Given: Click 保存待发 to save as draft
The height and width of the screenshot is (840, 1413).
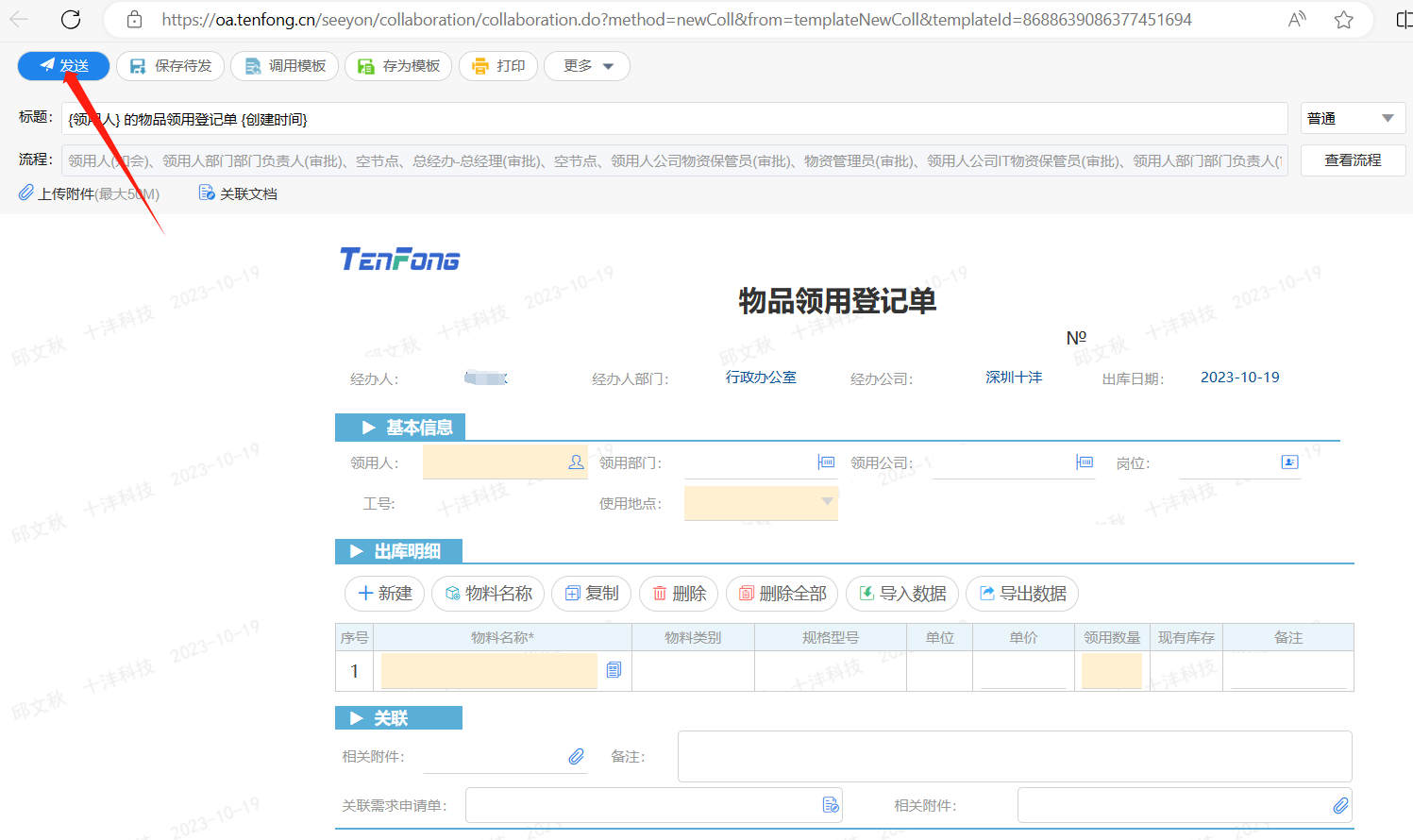Looking at the screenshot, I should tap(171, 66).
